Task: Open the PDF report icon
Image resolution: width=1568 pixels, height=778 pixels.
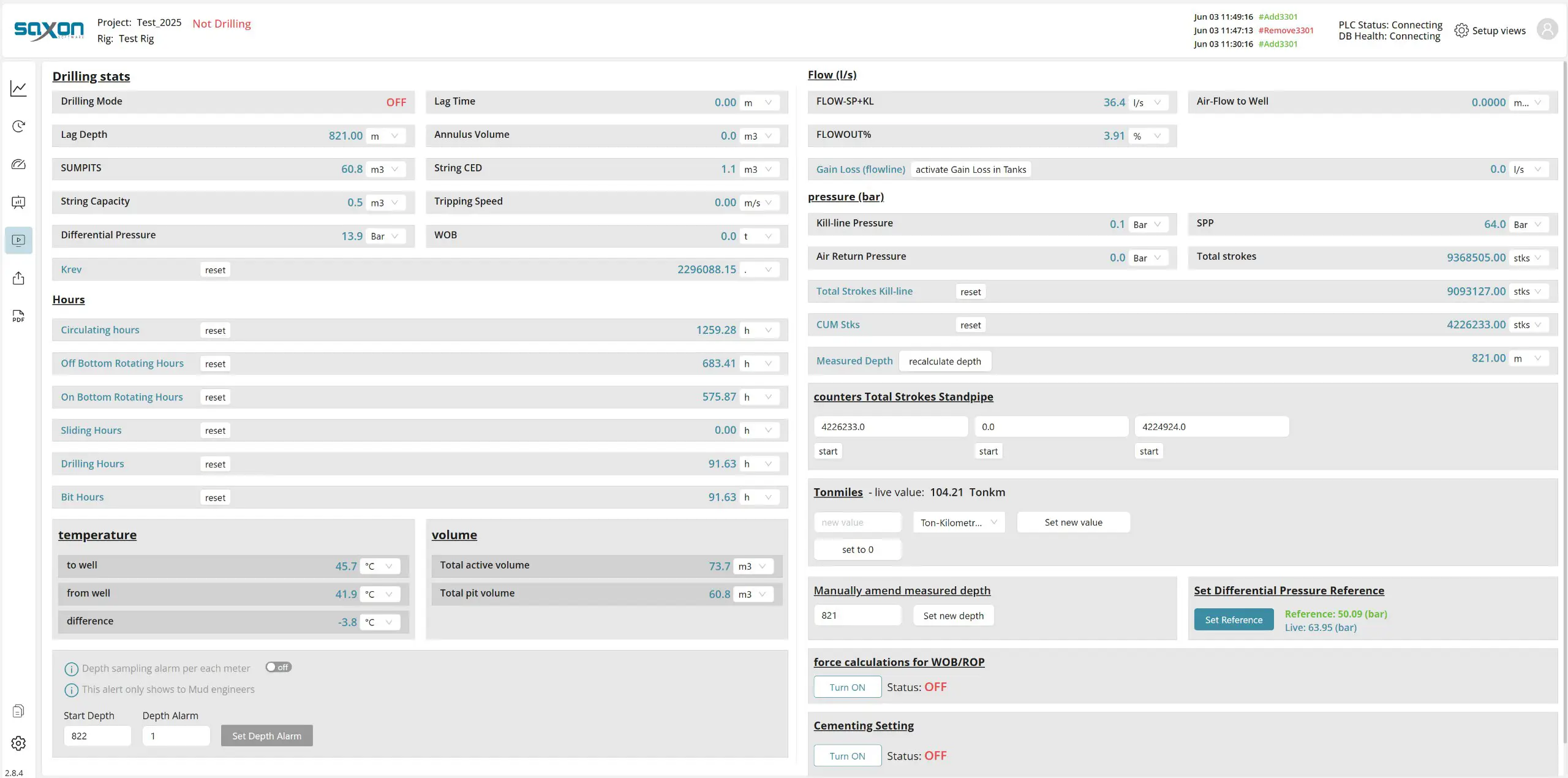Action: 18,316
